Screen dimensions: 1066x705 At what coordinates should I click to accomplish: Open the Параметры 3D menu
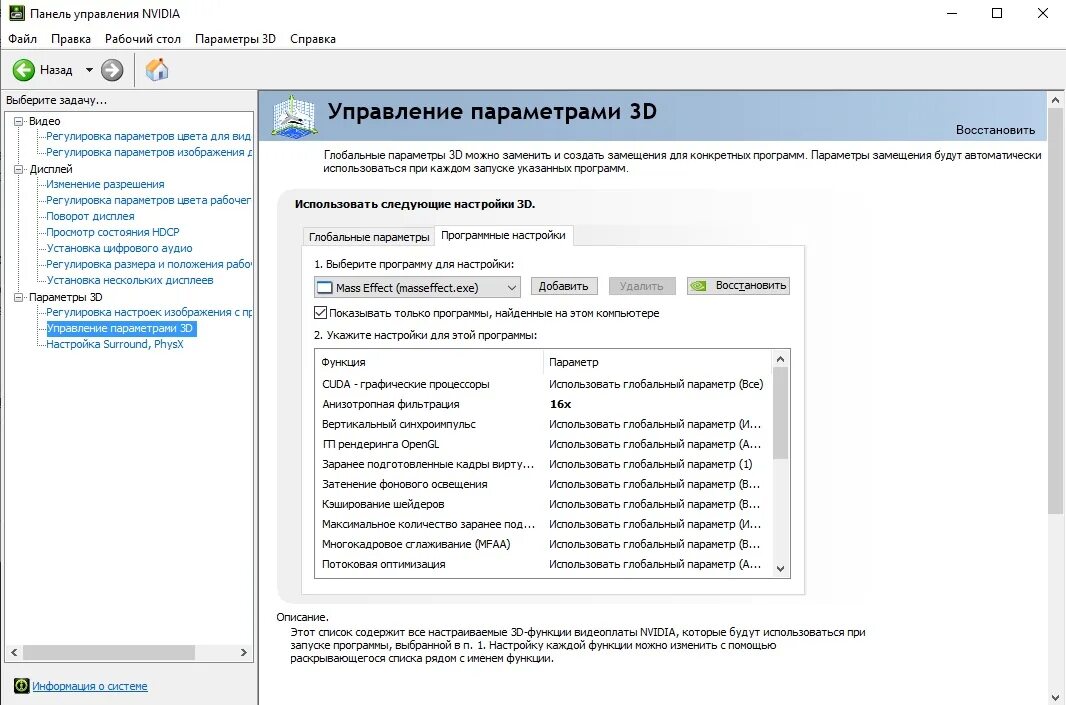point(235,39)
